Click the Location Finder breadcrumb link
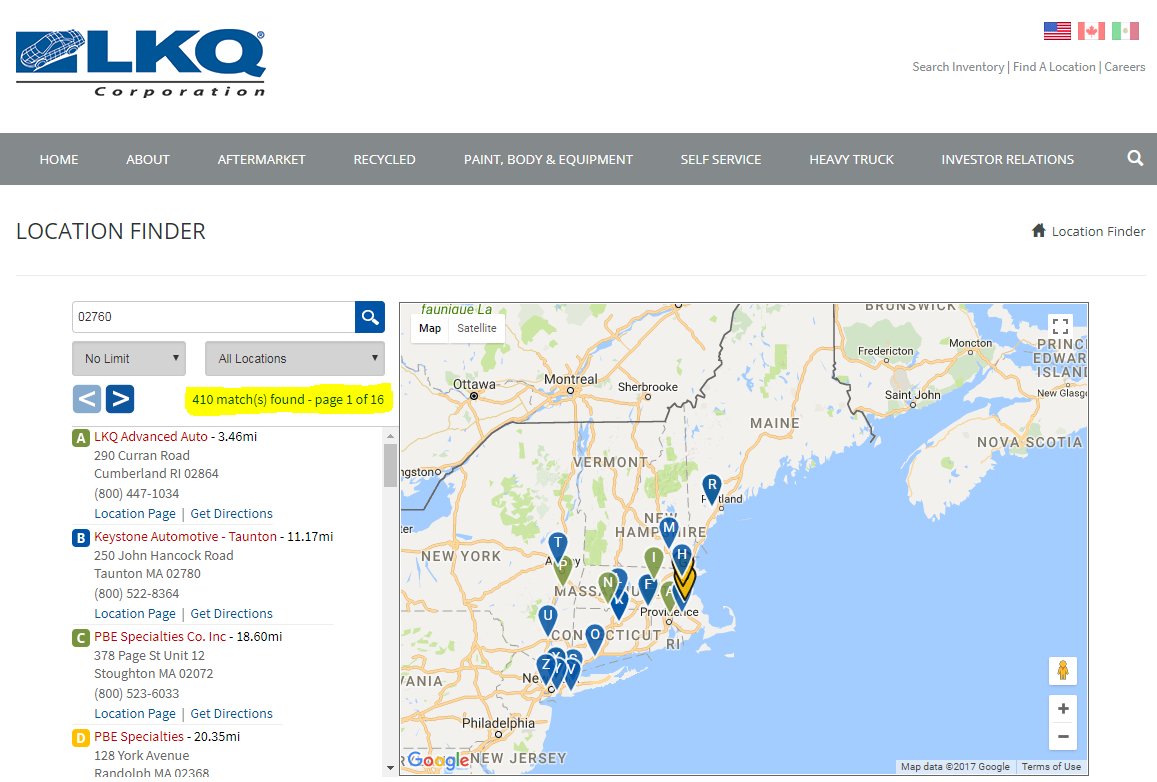The width and height of the screenshot is (1157, 782). click(x=1098, y=232)
